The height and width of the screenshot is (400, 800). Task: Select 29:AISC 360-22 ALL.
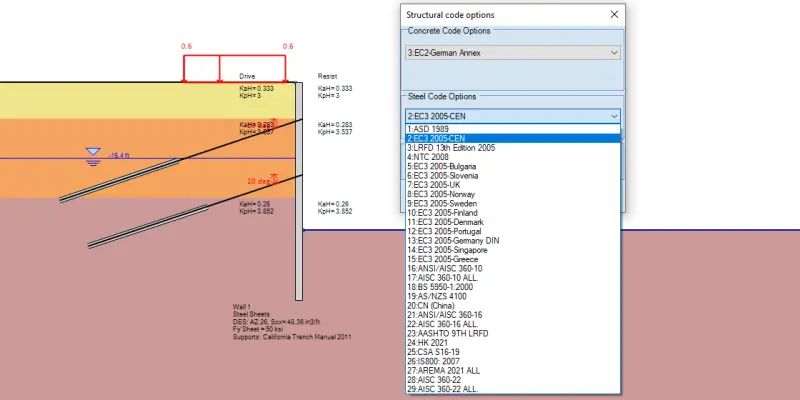[513, 389]
